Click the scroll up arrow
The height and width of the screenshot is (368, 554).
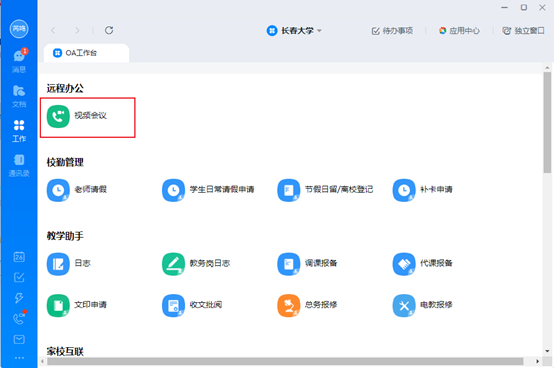pyautogui.click(x=547, y=67)
